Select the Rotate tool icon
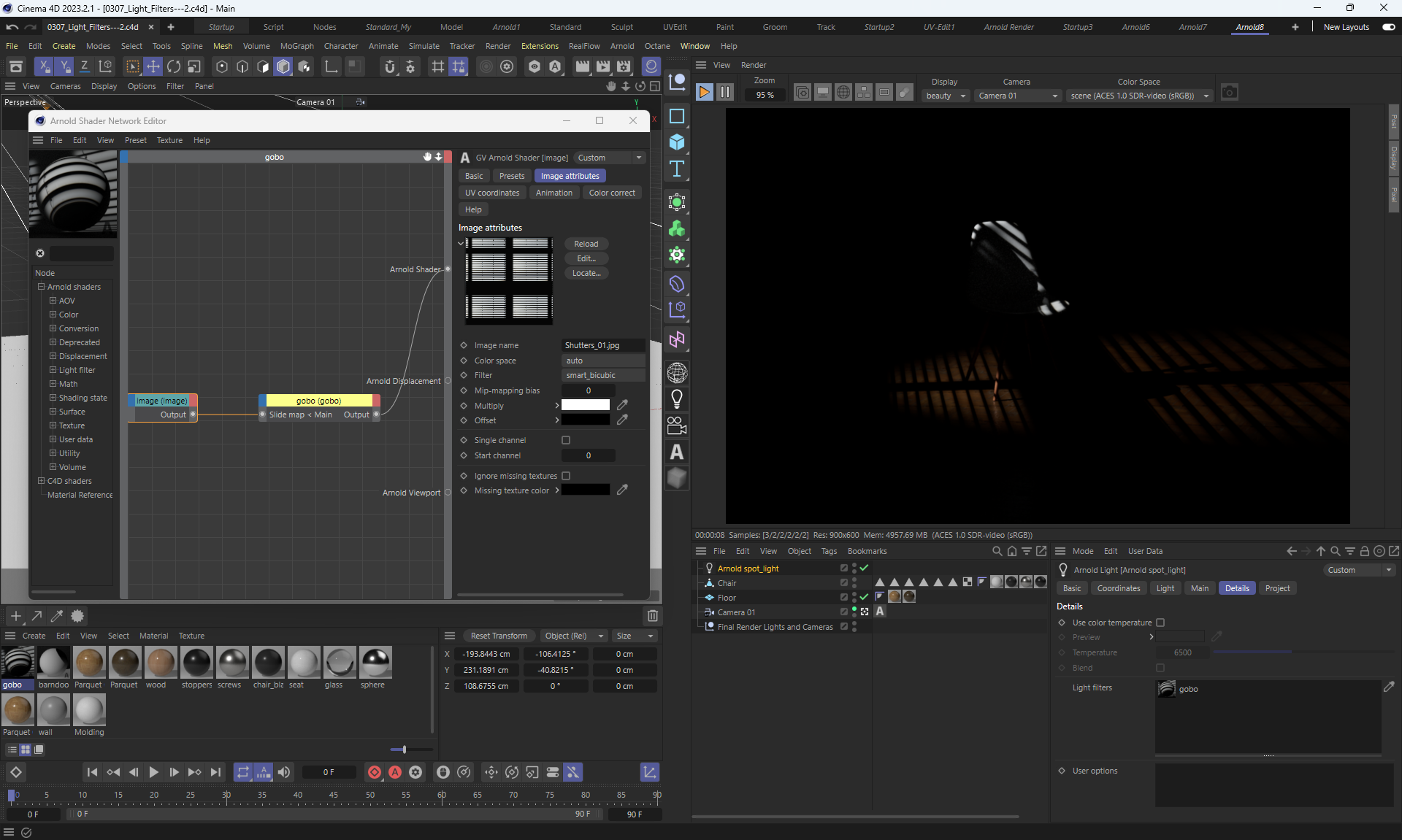Viewport: 1402px width, 840px height. tap(174, 66)
